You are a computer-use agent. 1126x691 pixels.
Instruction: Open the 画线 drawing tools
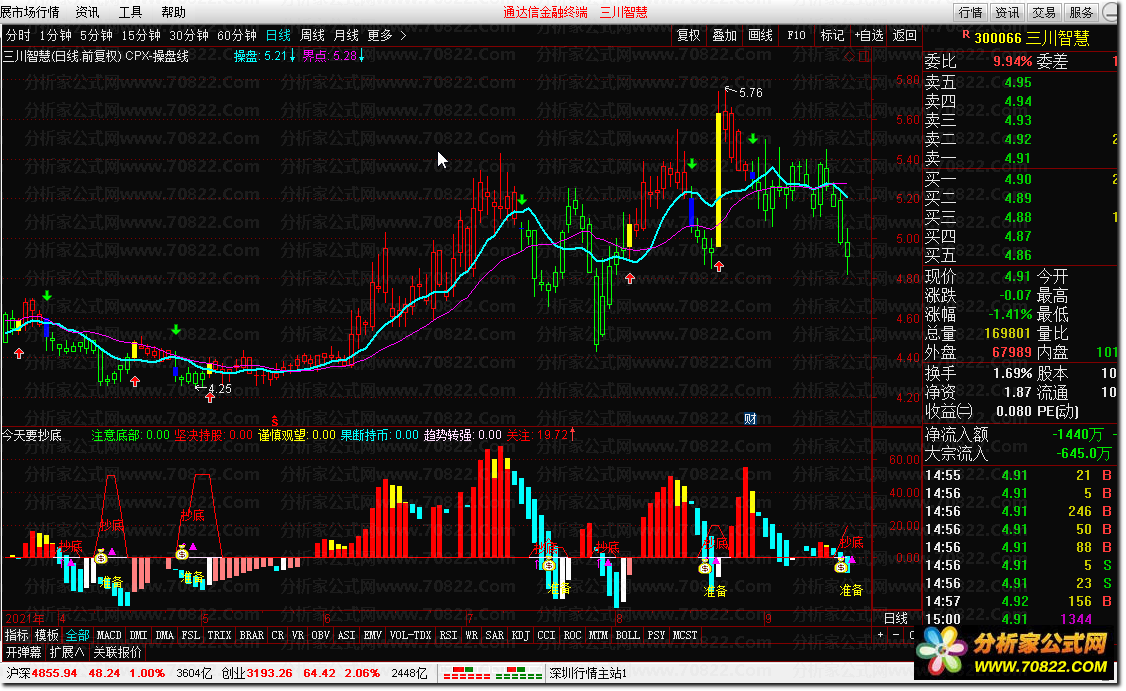coord(760,35)
